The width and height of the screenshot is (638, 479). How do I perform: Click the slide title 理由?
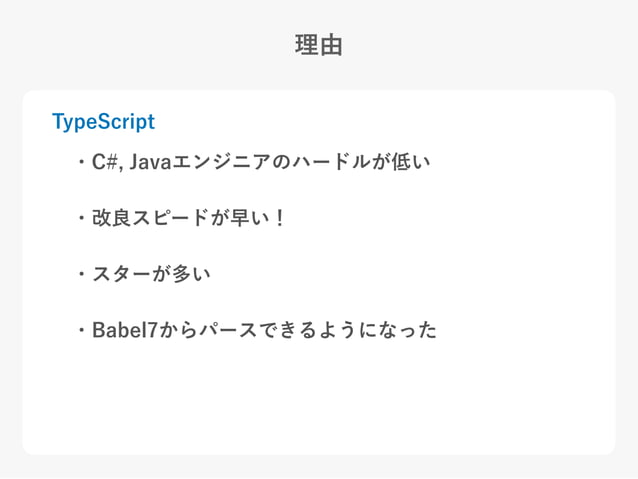pyautogui.click(x=319, y=45)
